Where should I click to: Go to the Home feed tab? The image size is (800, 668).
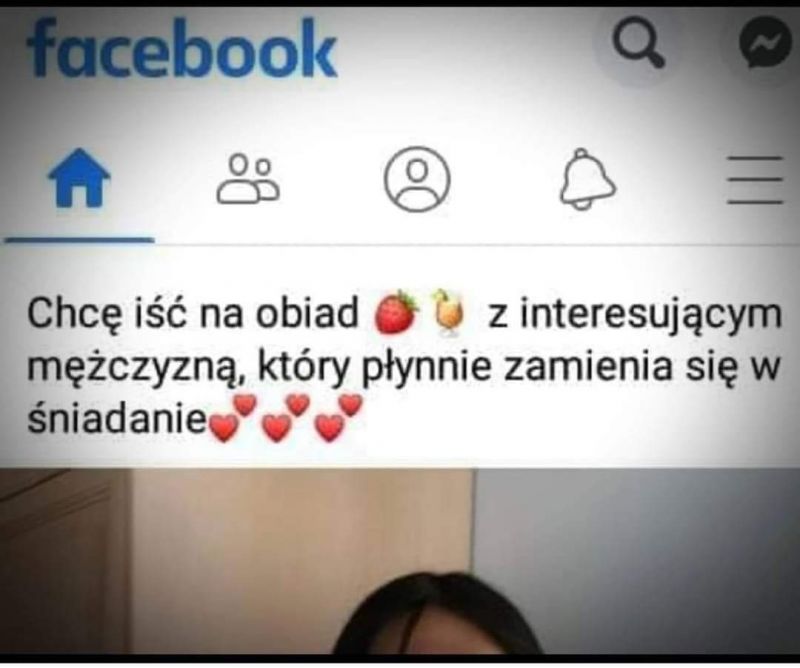coord(79,178)
